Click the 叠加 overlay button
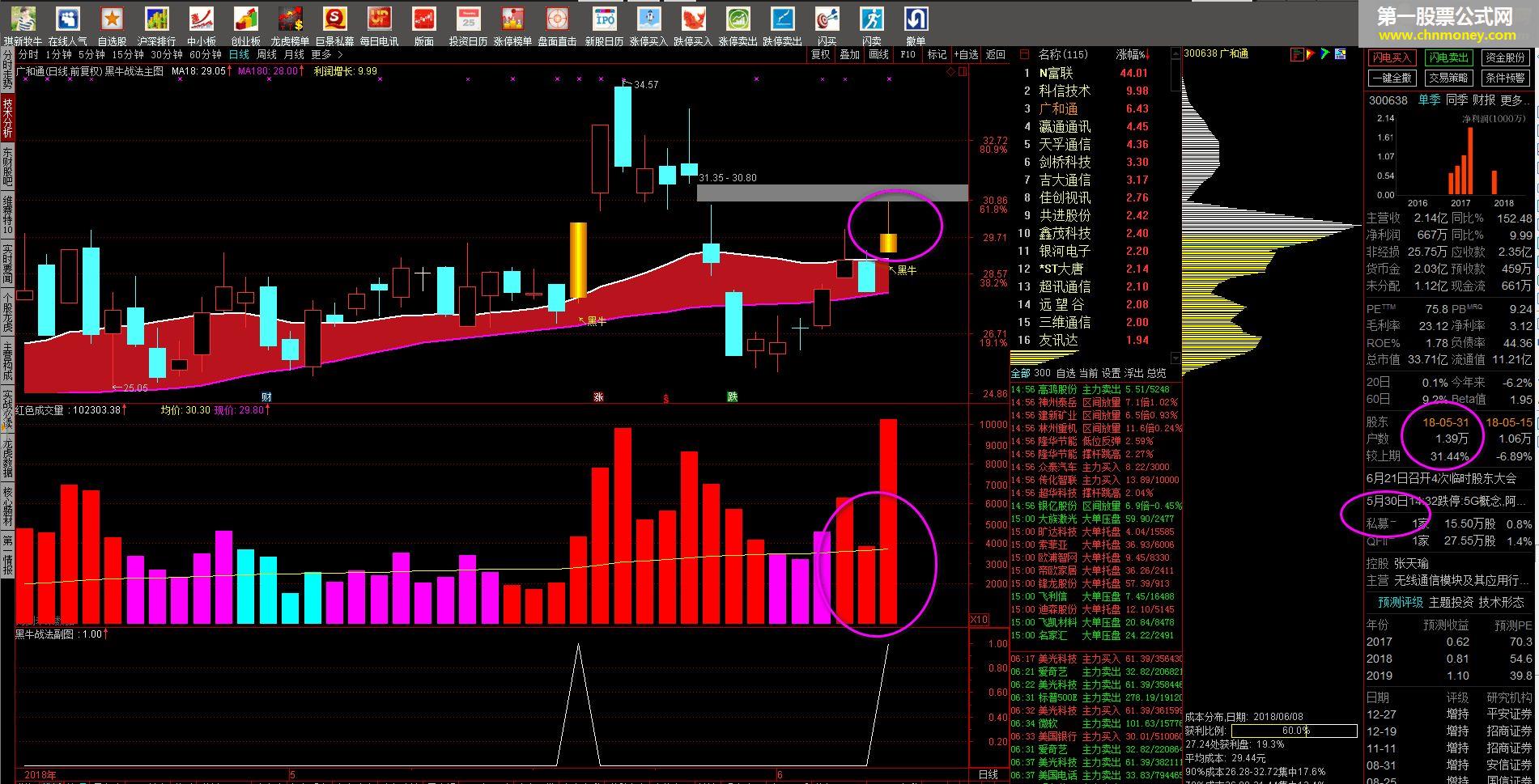 pos(849,54)
